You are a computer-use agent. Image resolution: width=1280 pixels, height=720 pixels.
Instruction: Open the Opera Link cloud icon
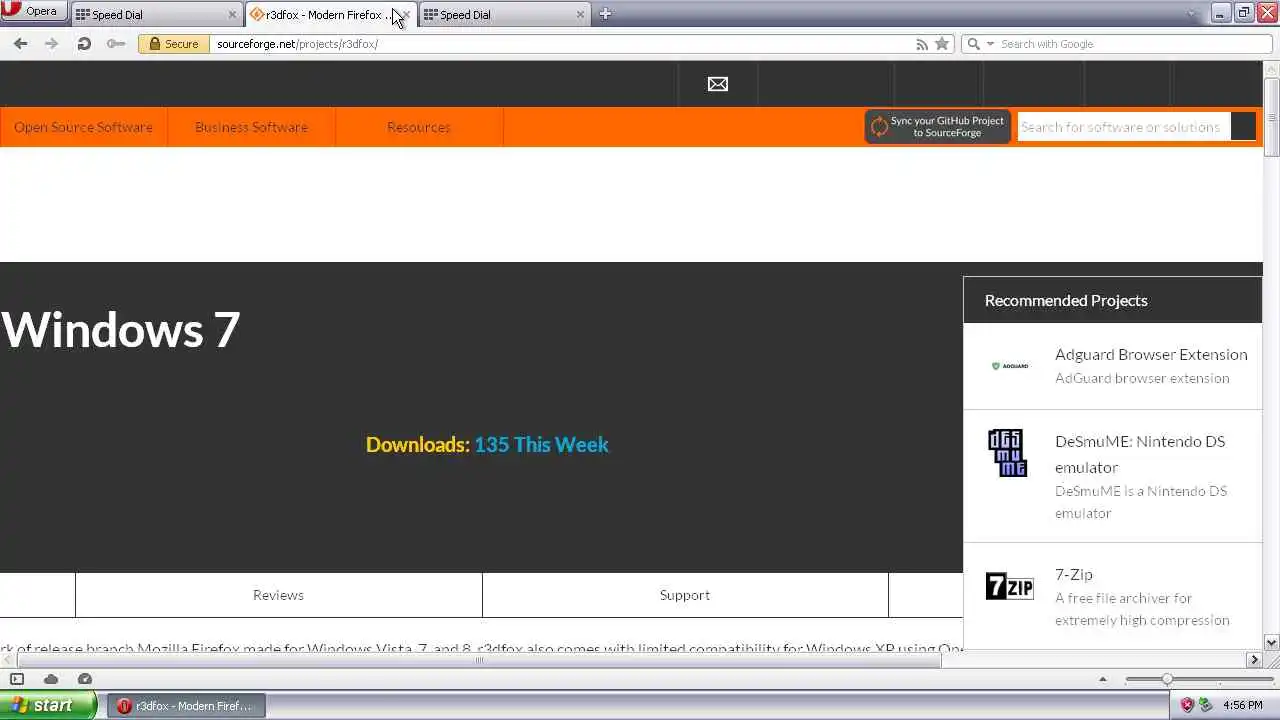pos(51,679)
